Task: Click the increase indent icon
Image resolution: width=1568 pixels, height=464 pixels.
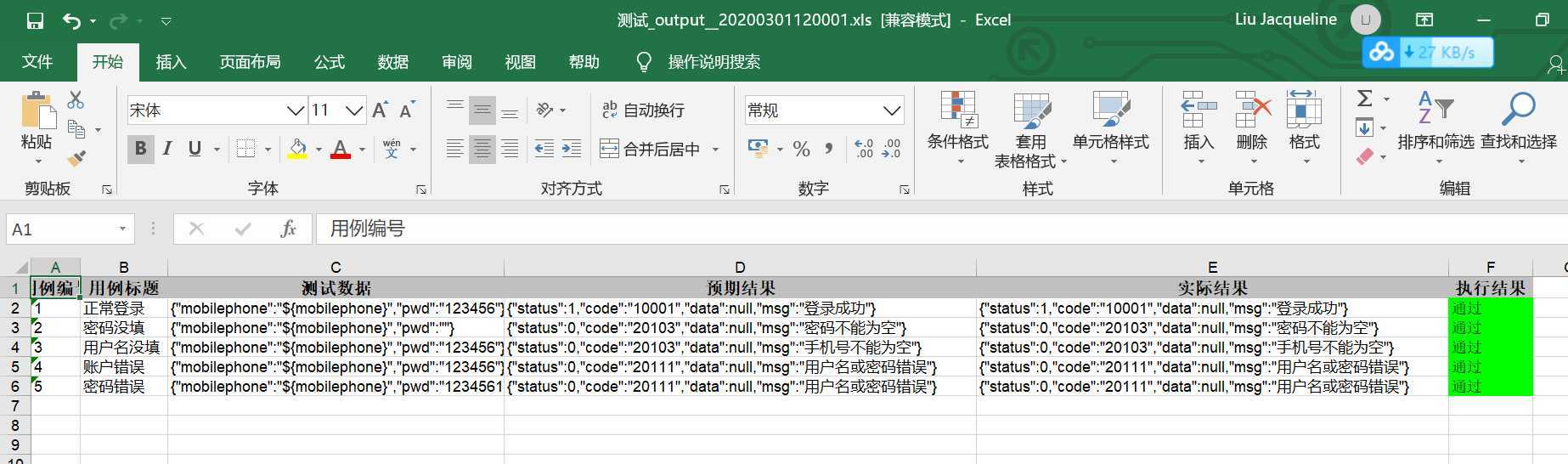Action: (x=572, y=149)
